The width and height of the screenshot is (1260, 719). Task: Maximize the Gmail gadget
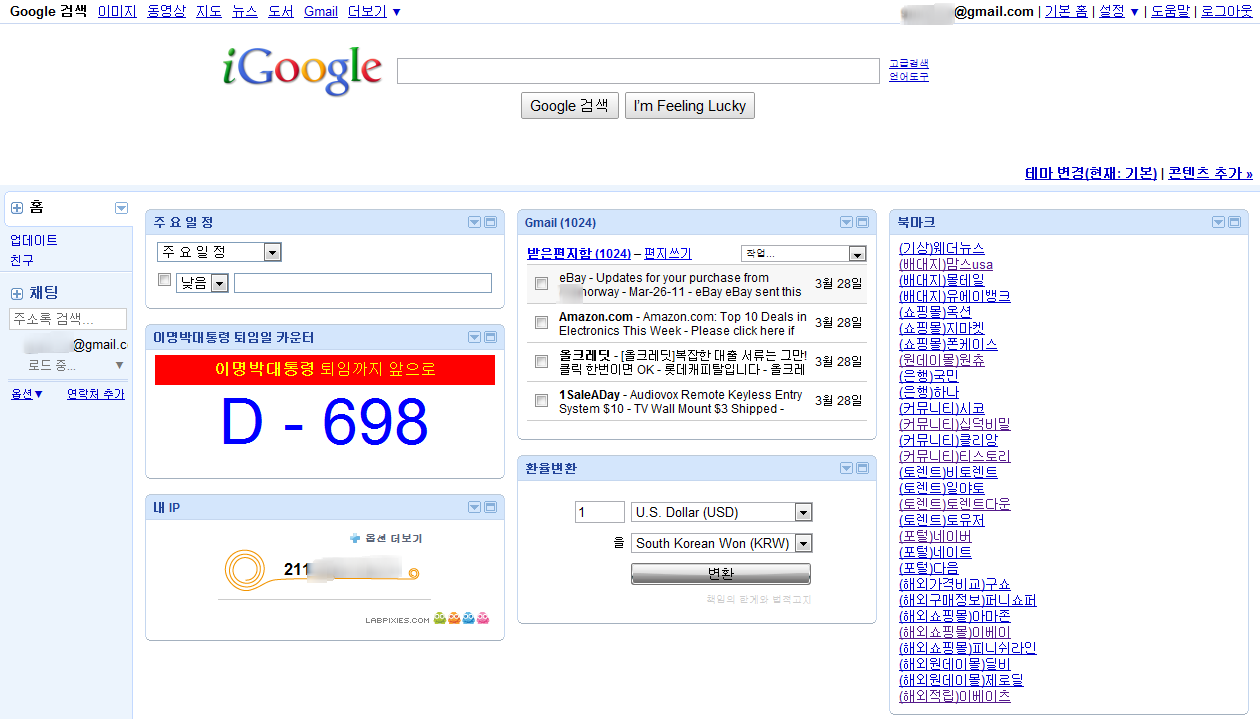coord(863,222)
